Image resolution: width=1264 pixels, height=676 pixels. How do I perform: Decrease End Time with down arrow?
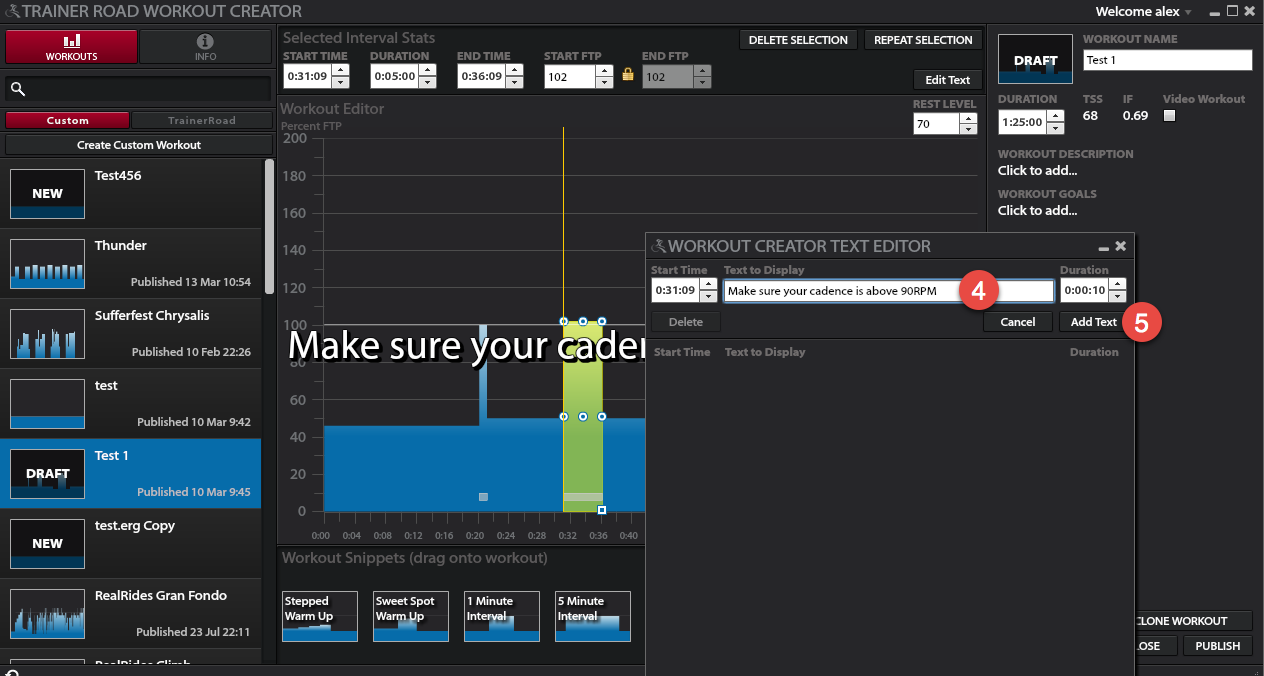point(514,82)
